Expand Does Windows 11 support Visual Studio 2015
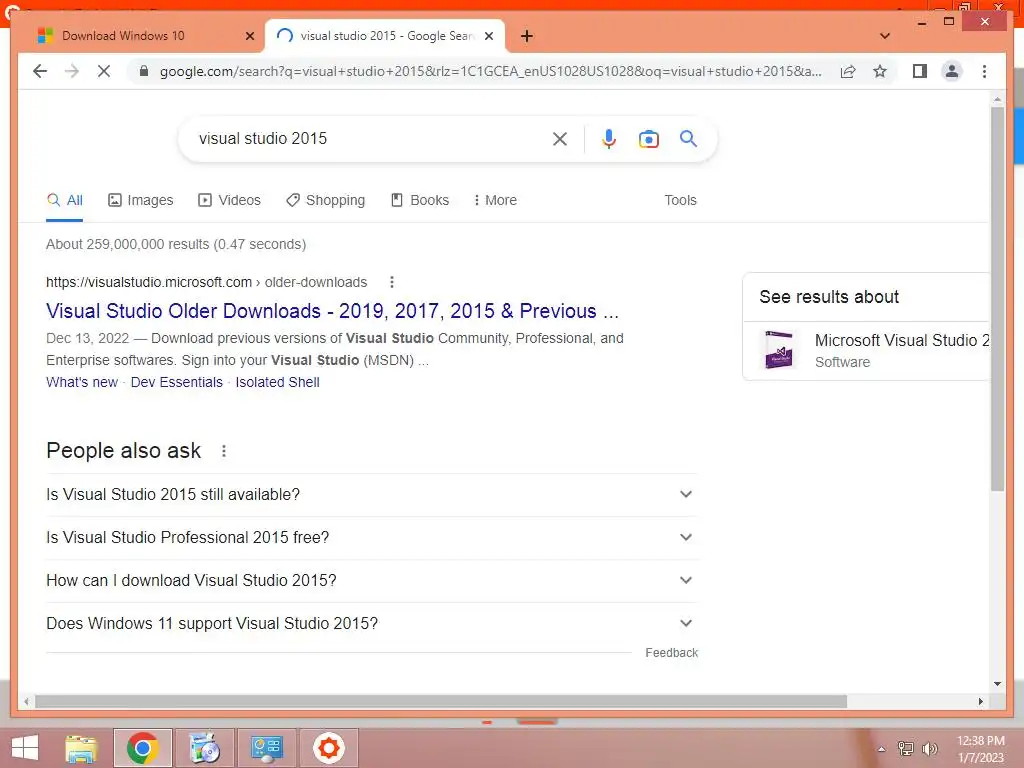 pos(371,624)
